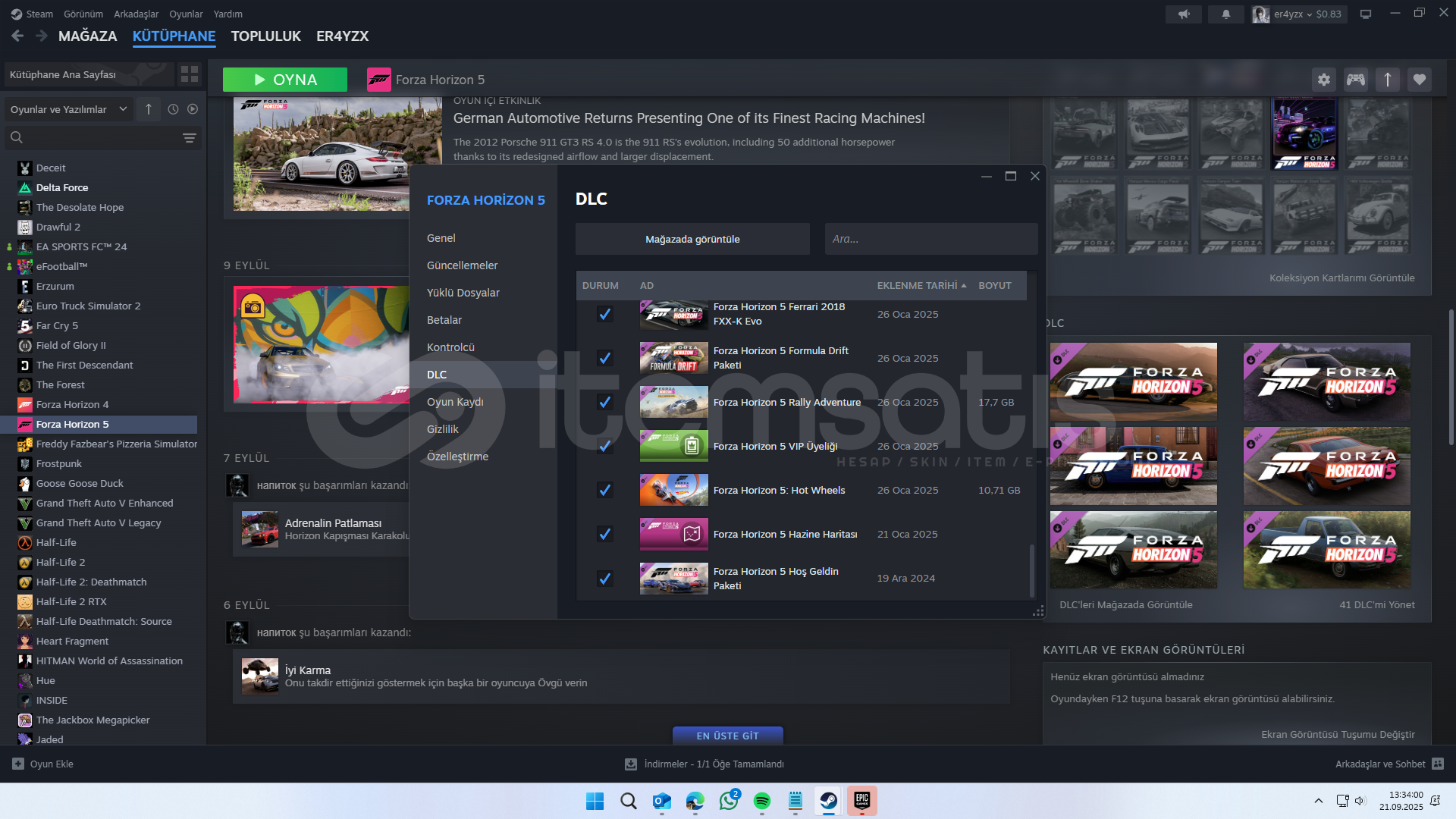
Task: Toggle Big Picture mode monitor icon
Action: pyautogui.click(x=1366, y=14)
